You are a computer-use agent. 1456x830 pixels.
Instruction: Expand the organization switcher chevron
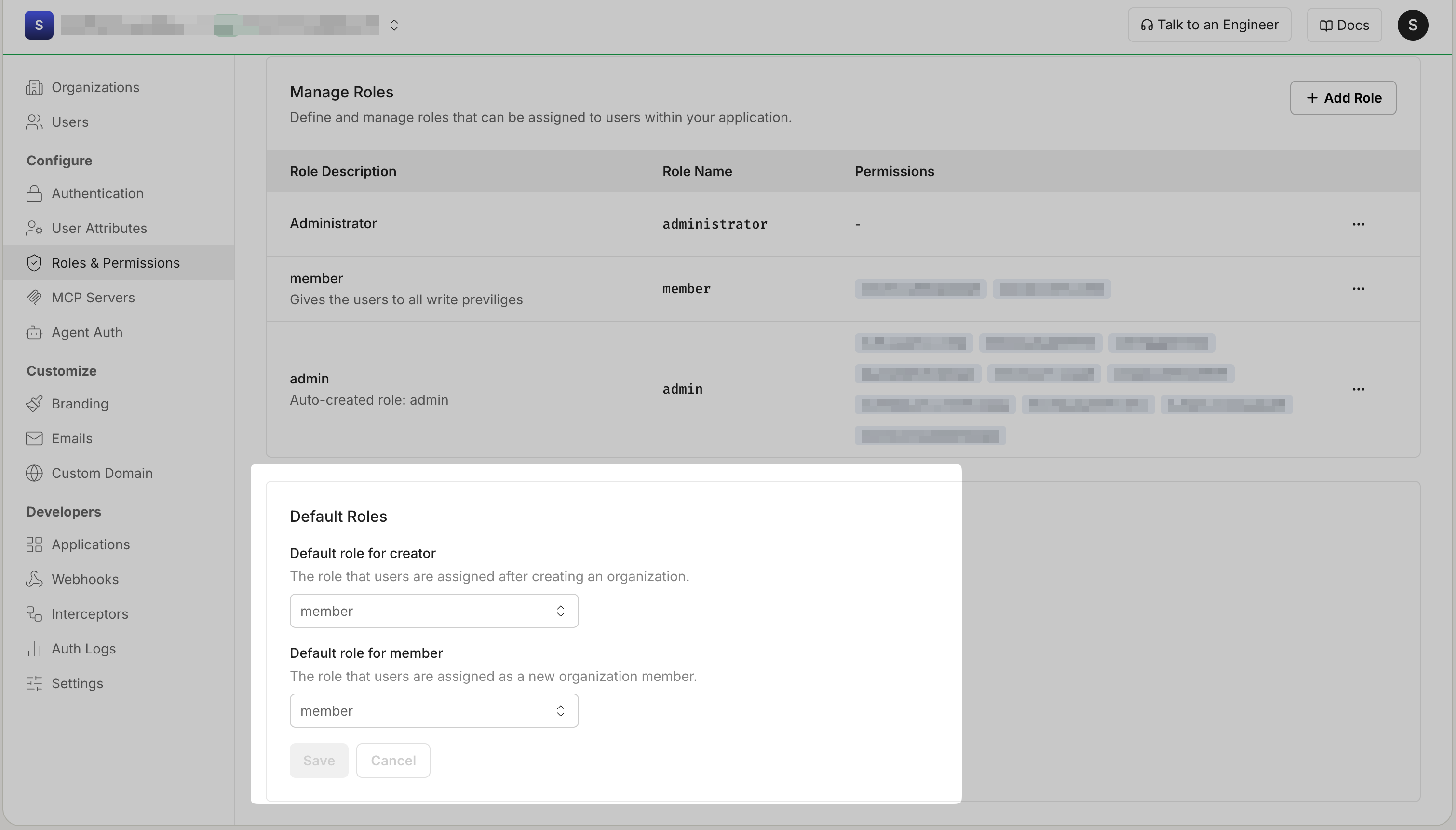393,25
